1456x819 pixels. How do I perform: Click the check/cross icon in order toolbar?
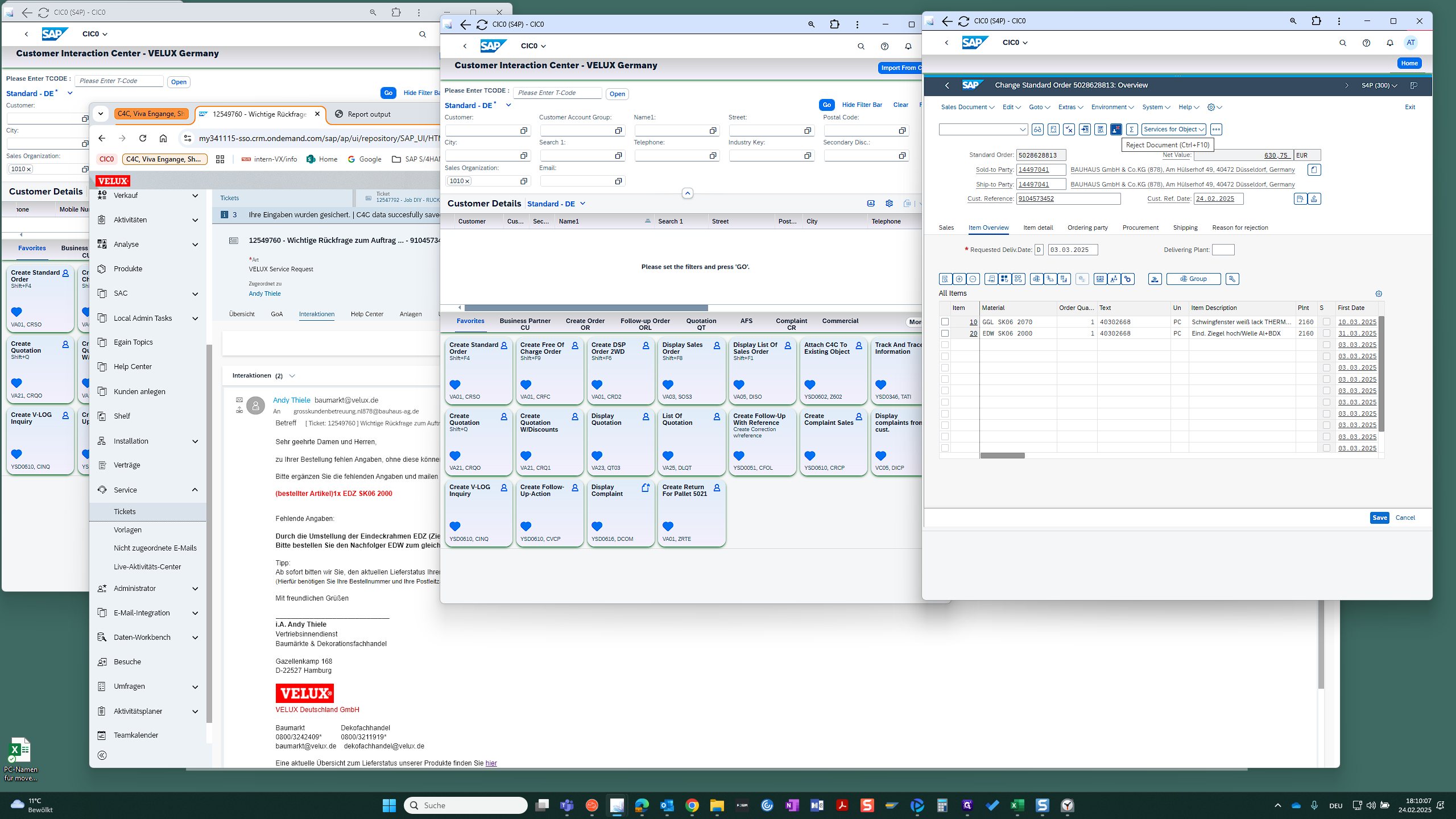pyautogui.click(x=1069, y=129)
